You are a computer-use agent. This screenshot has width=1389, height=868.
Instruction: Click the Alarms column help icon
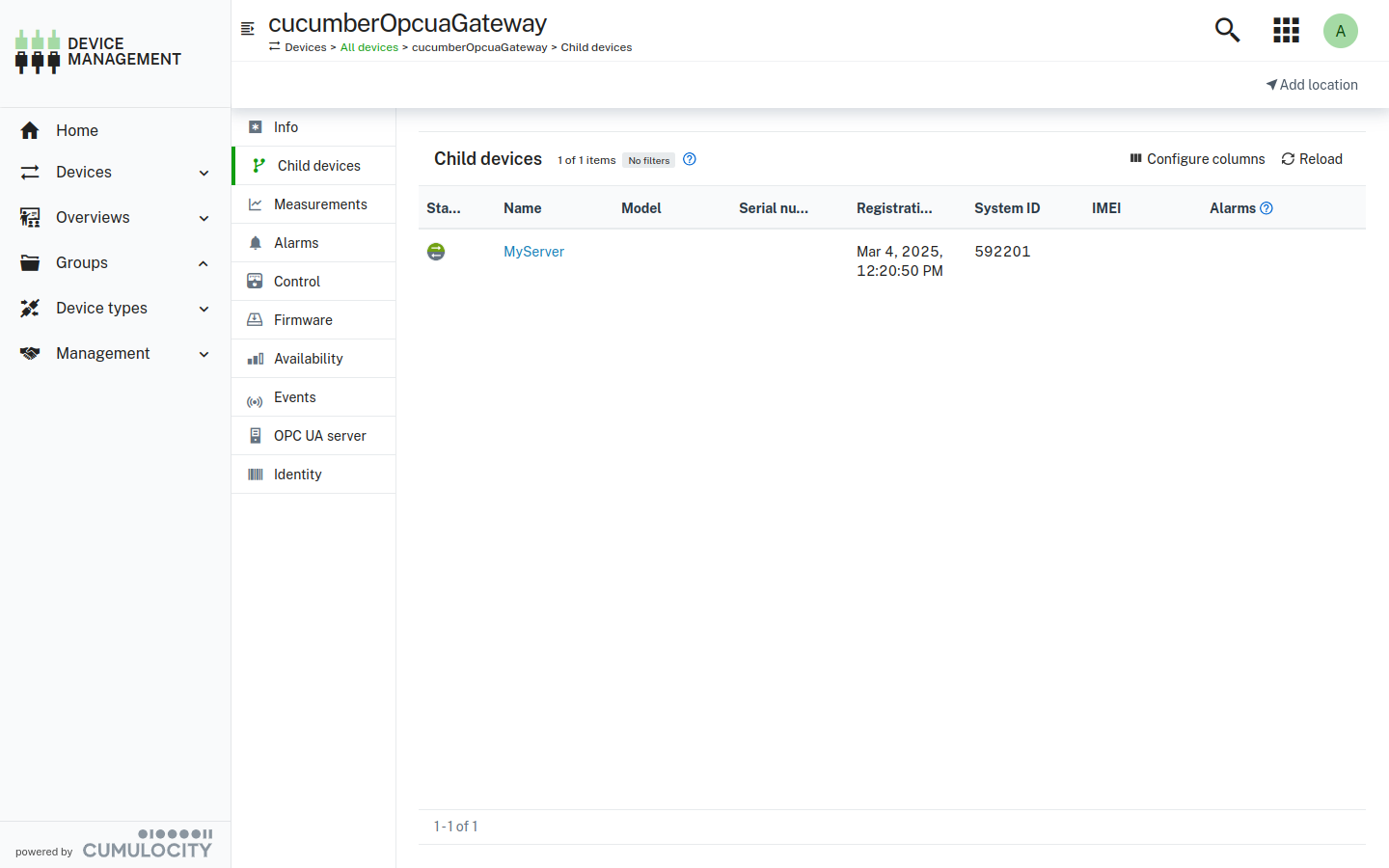1266,208
